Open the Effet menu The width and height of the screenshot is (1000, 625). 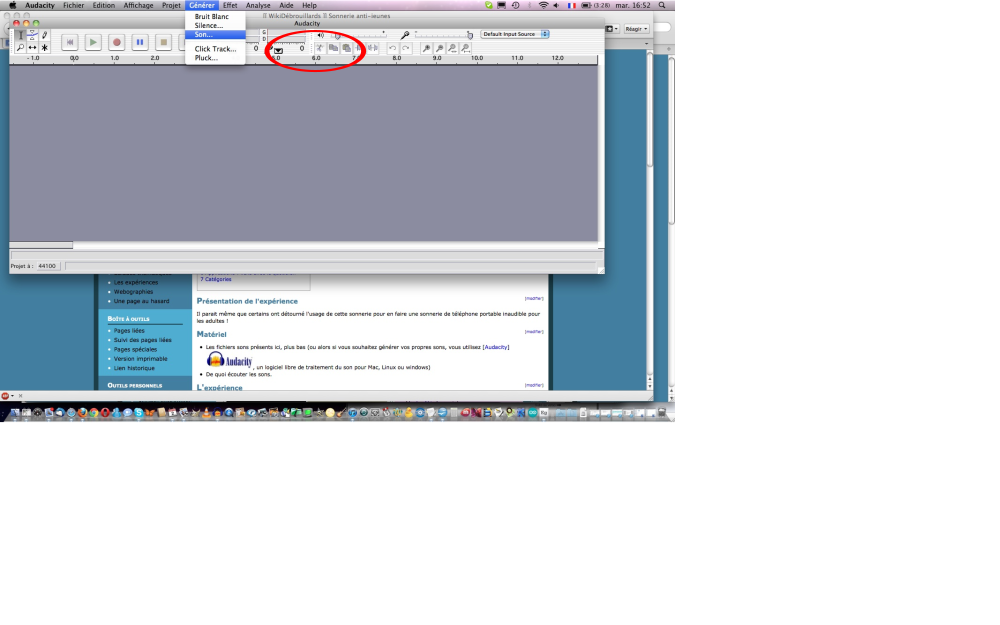(230, 5)
